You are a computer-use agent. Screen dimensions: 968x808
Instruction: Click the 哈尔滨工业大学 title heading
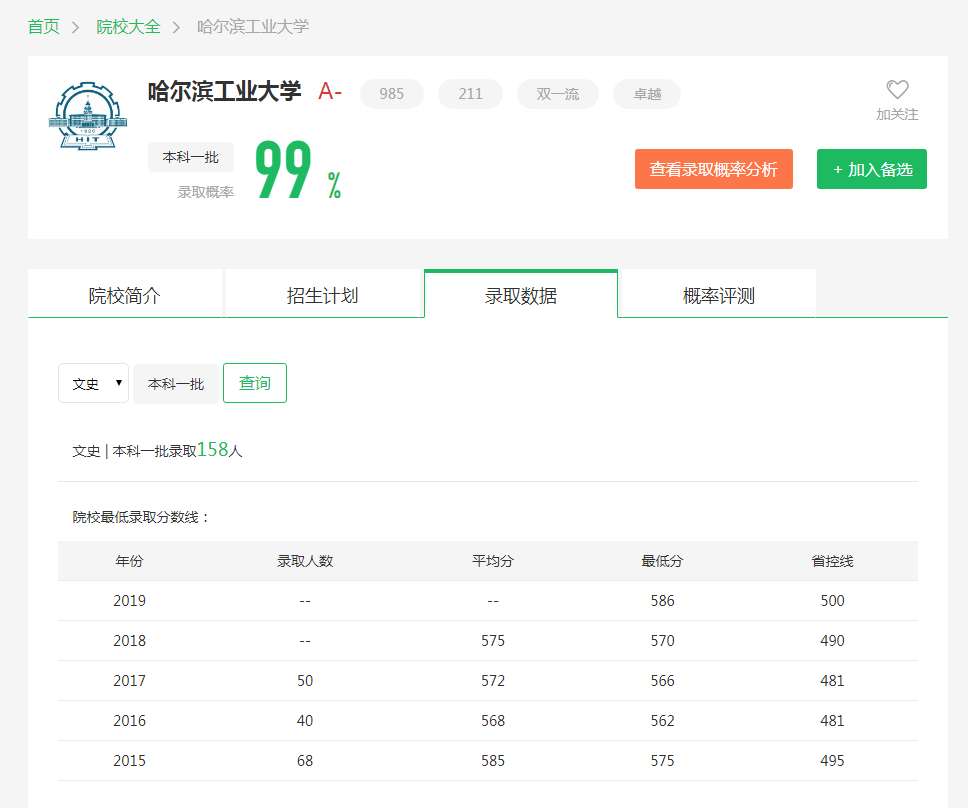(x=224, y=91)
